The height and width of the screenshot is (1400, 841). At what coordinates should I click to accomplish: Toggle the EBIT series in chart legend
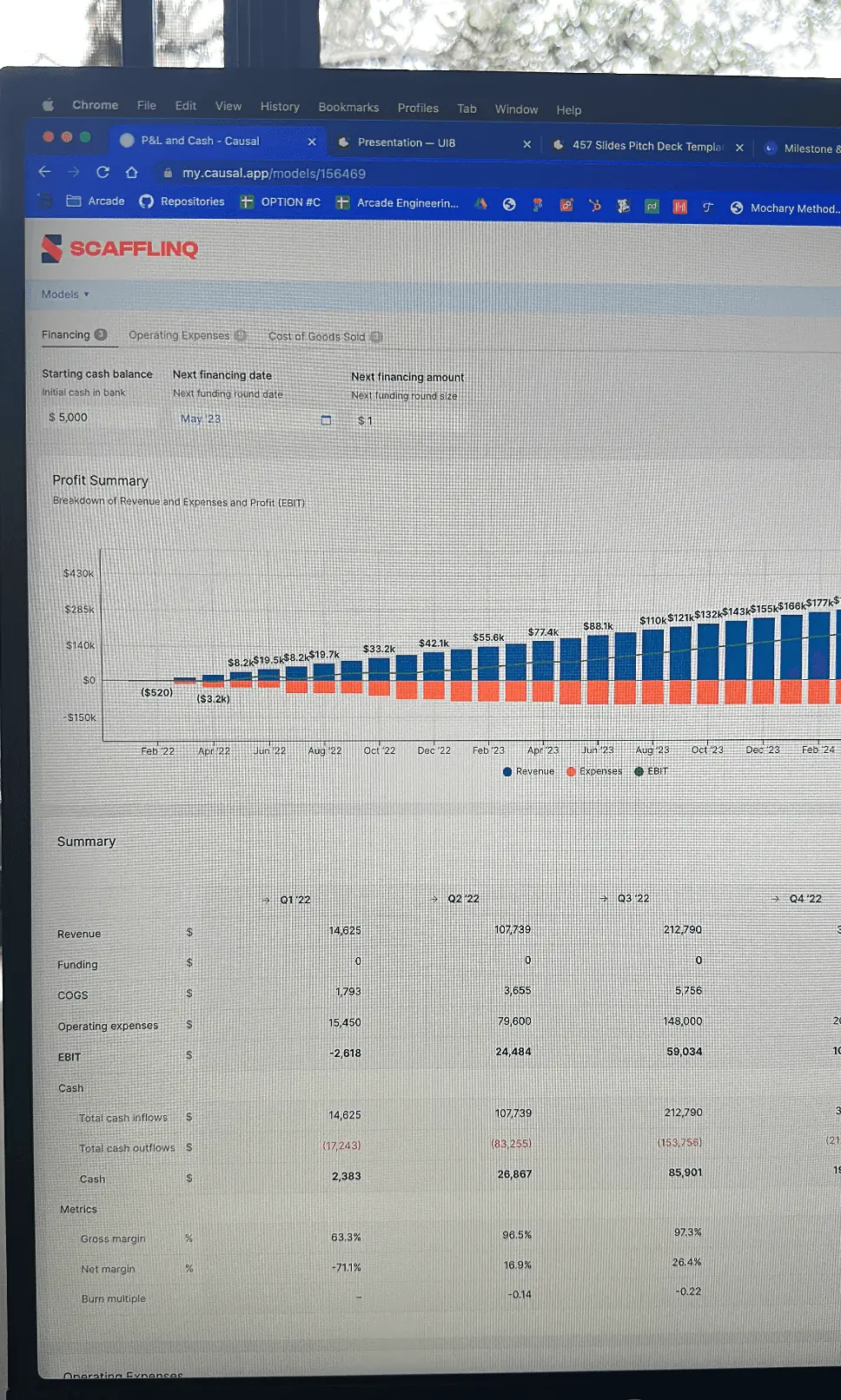[x=652, y=771]
